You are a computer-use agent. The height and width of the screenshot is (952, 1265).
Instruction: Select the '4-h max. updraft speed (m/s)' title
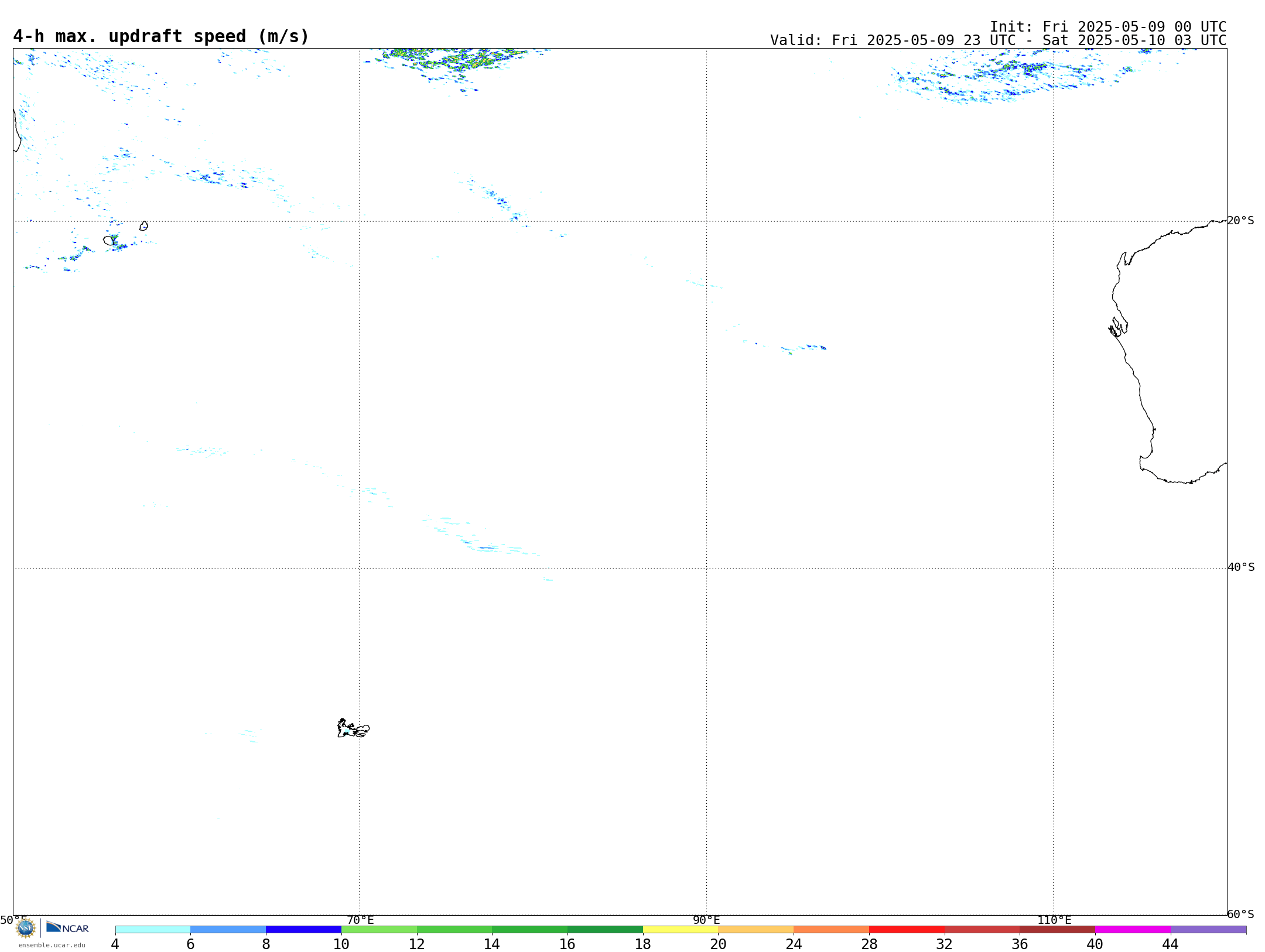(x=161, y=36)
